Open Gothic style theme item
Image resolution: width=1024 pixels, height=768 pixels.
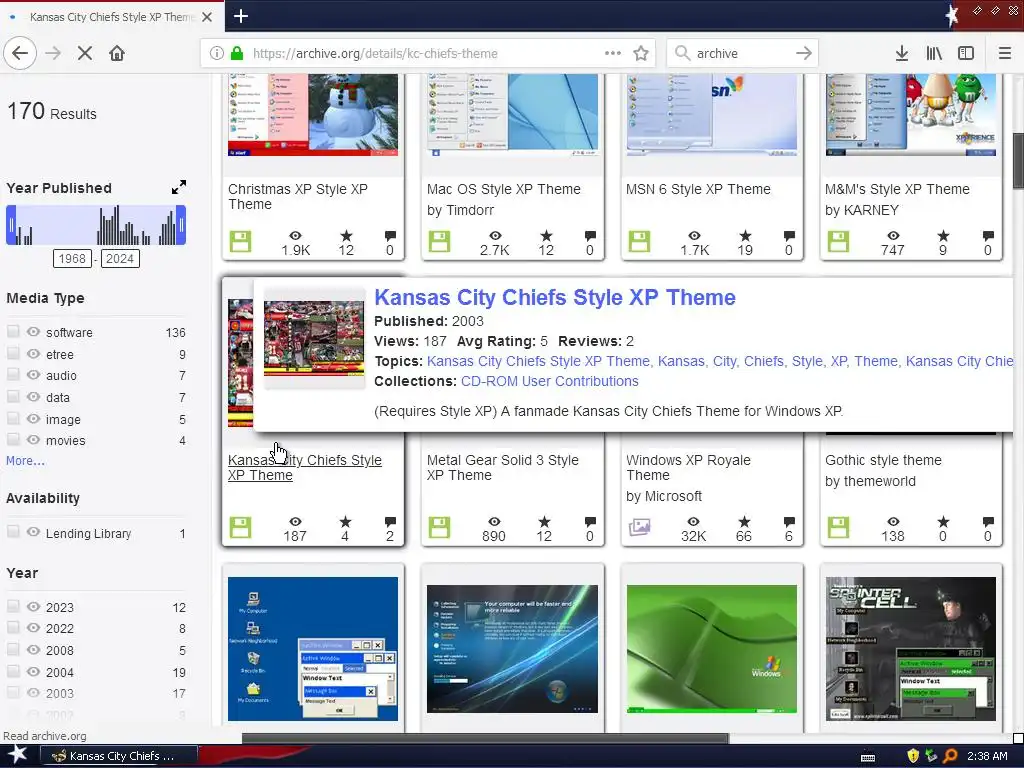(883, 460)
